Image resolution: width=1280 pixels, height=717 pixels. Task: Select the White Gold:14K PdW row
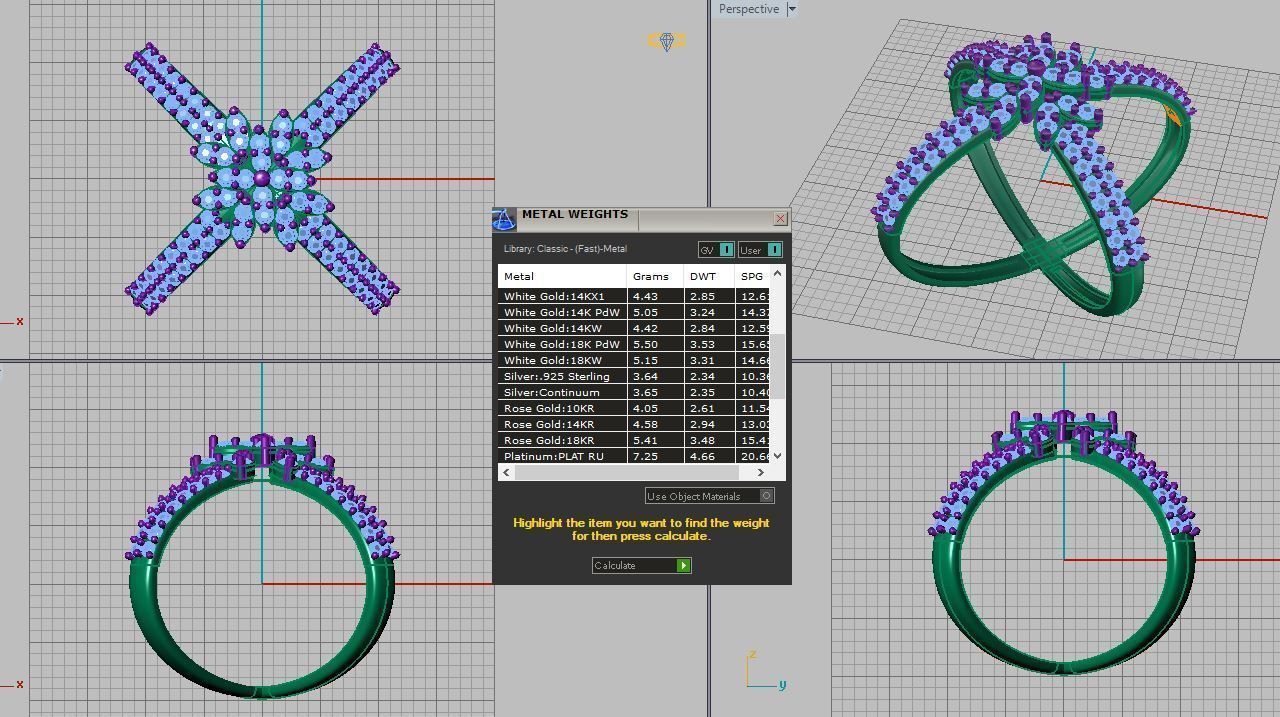point(634,312)
